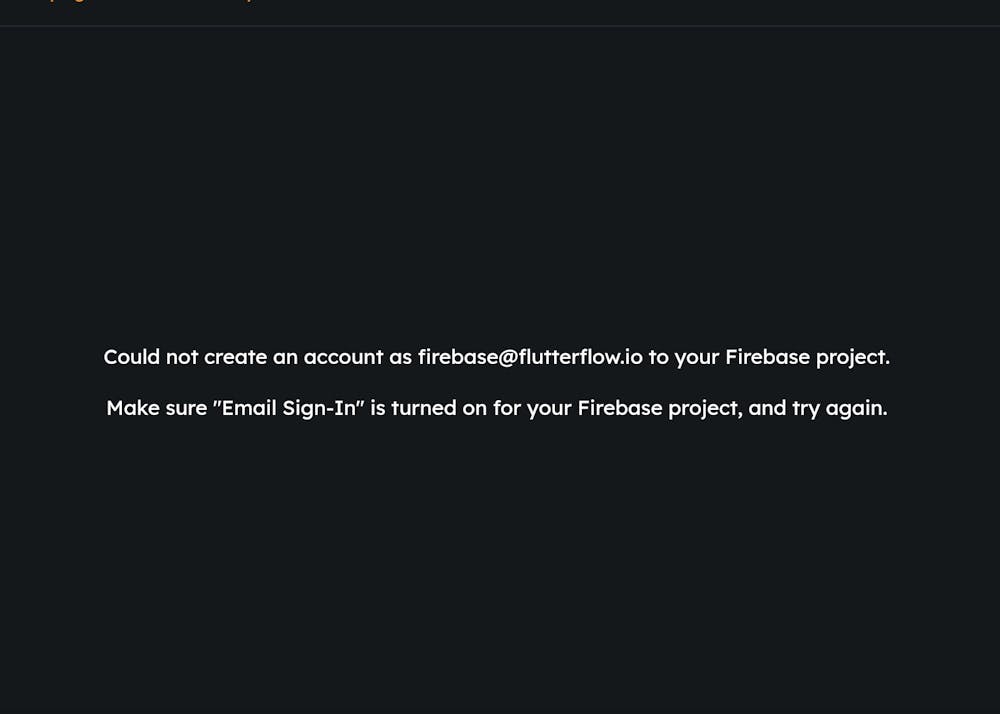Viewport: 1000px width, 714px height.
Task: Click the "flutterflow.io" domain in the email
Action: pyautogui.click(x=579, y=357)
